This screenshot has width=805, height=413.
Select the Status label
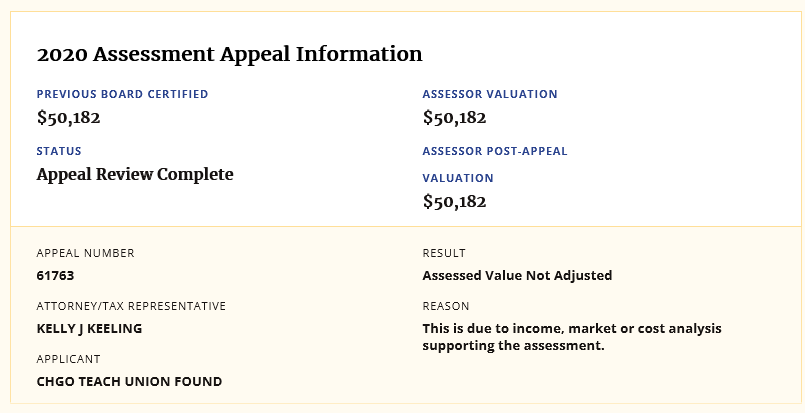coord(59,151)
